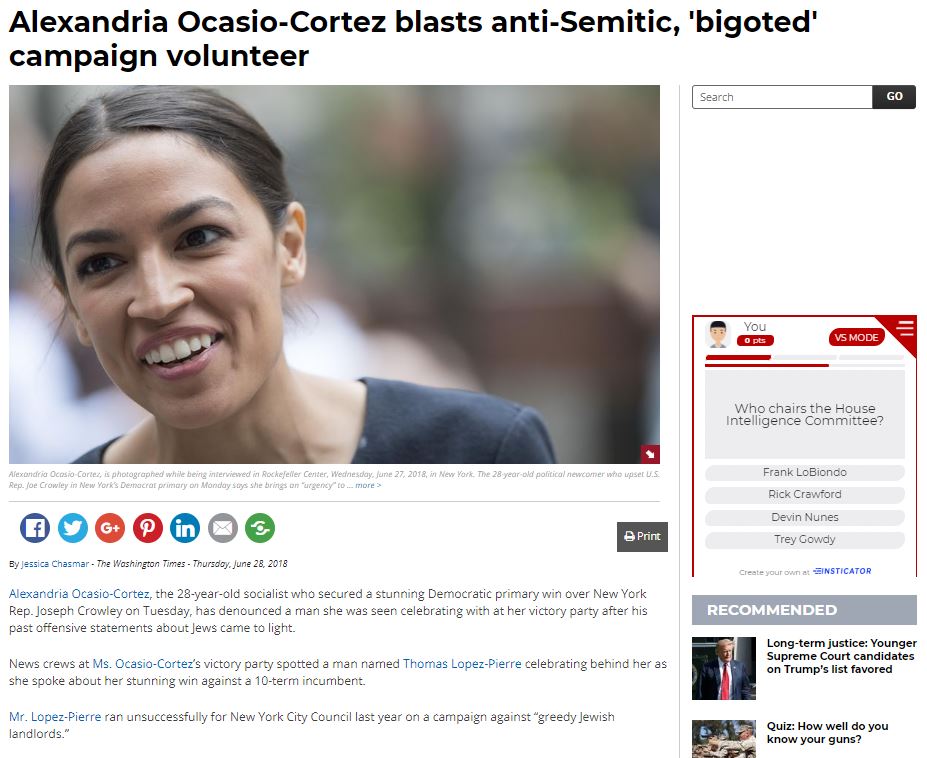The image size is (927, 758).
Task: Choose Devin Nunes quiz answer
Action: (x=805, y=517)
